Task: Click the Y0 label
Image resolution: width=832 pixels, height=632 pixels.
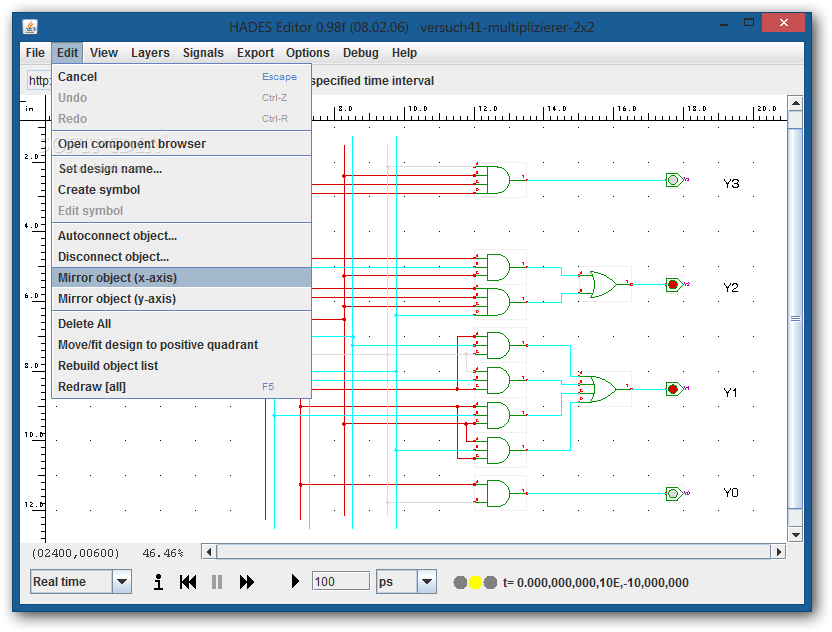Action: click(731, 493)
